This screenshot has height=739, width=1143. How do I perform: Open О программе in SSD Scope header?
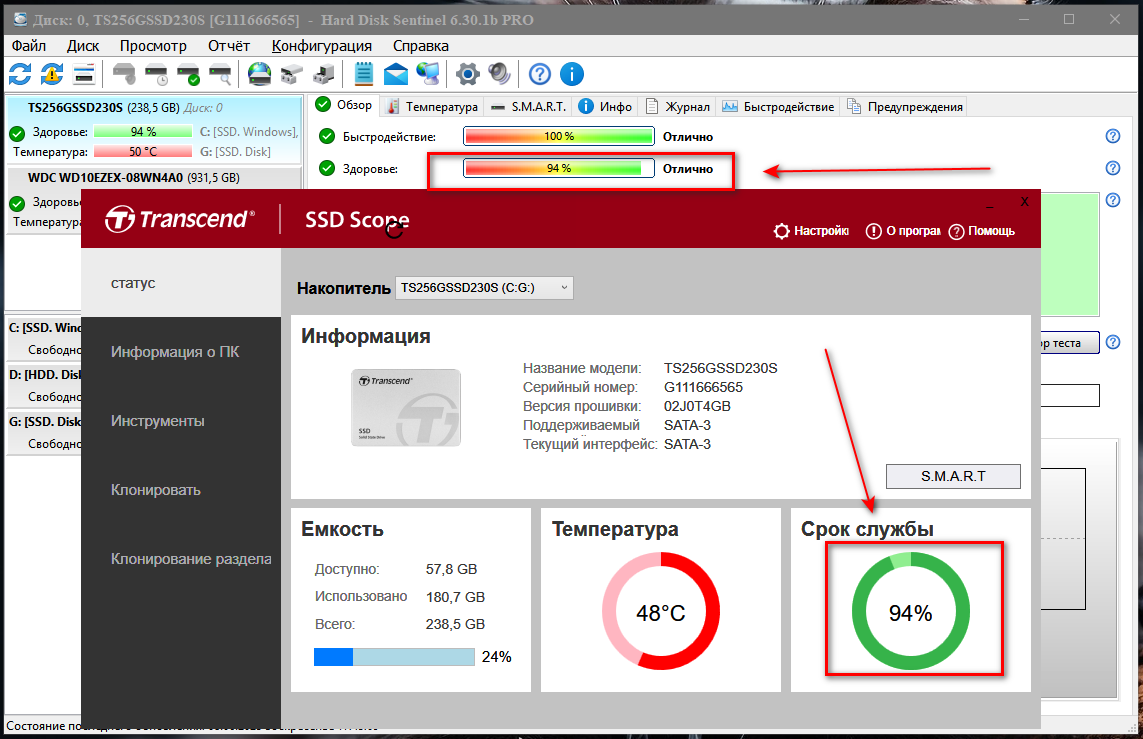[902, 231]
